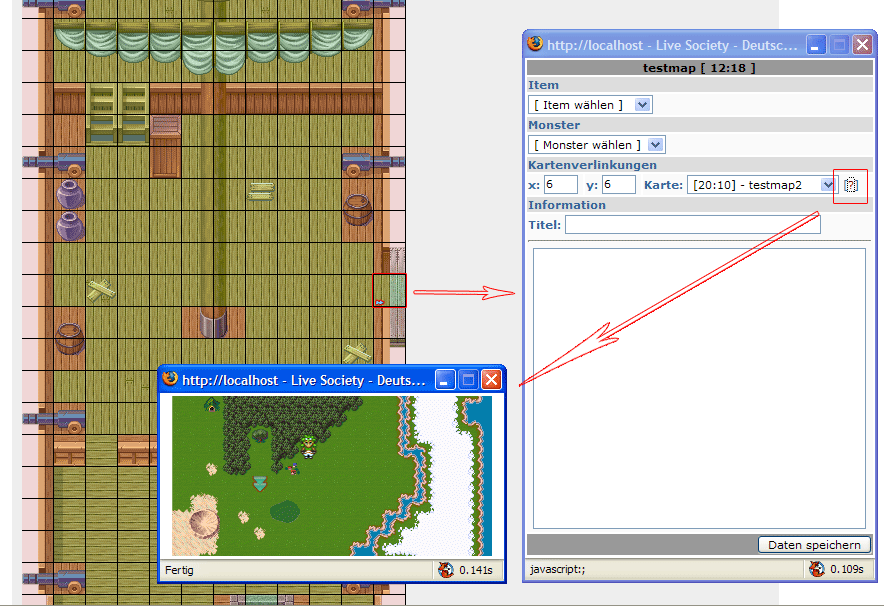Click the y coordinate input field
This screenshot has height=606, width=884.
pos(618,185)
